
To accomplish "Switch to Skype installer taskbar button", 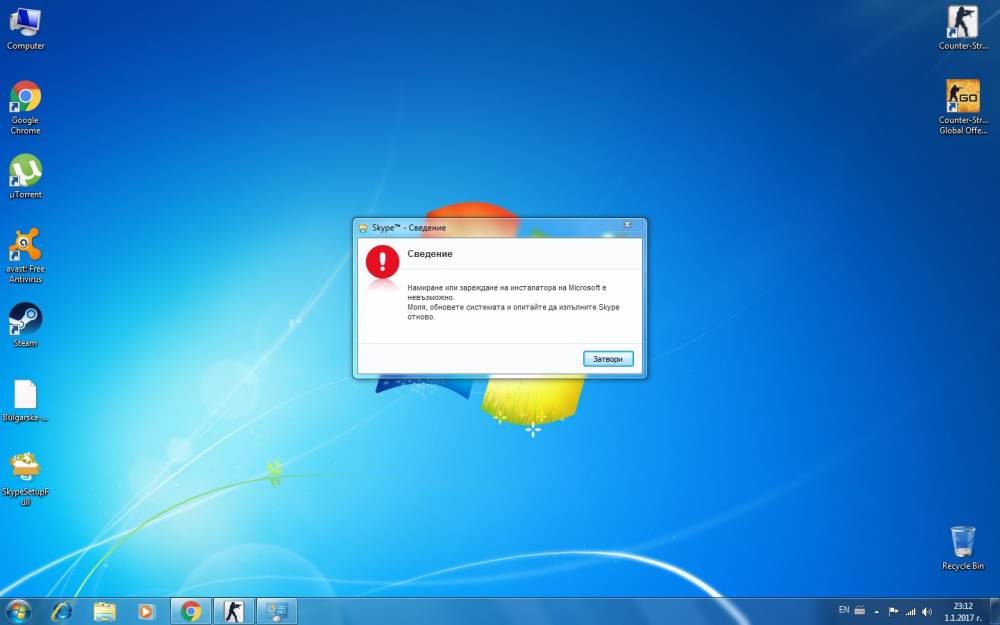I will 277,612.
